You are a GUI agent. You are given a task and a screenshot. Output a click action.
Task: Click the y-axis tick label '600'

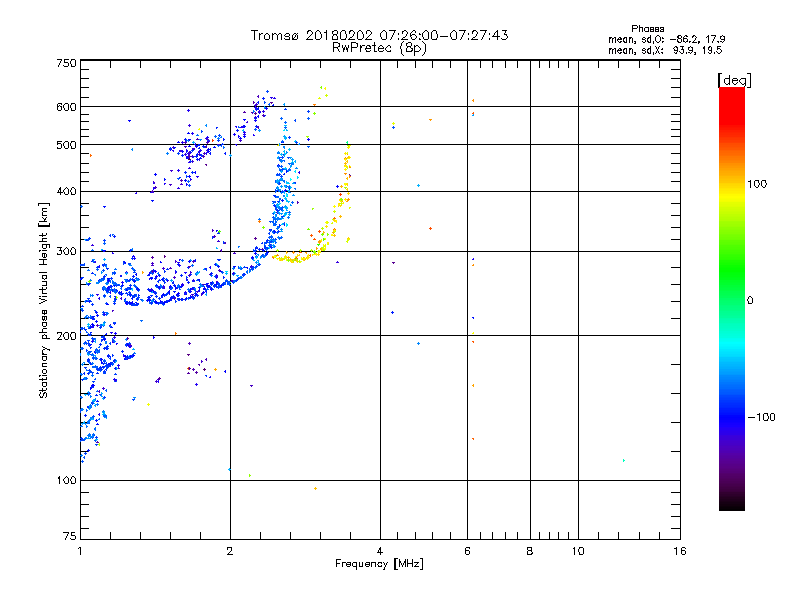[66, 107]
